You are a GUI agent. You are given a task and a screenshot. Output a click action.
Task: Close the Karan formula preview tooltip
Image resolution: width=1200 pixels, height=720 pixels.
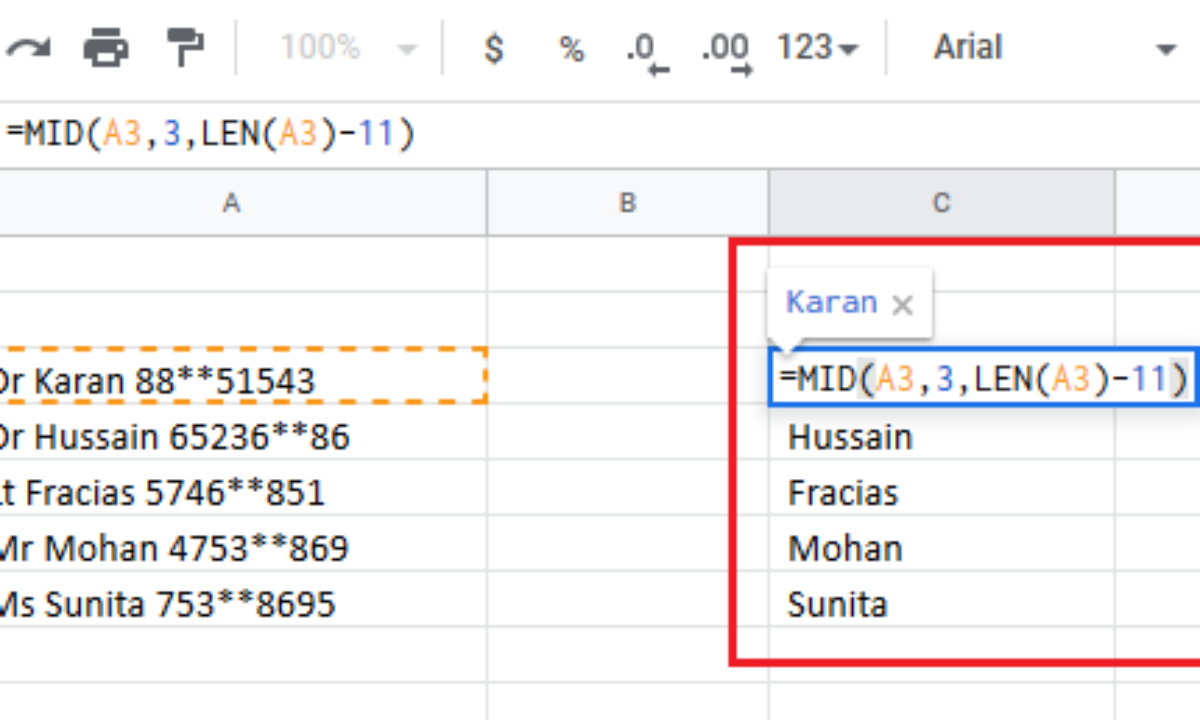click(902, 305)
